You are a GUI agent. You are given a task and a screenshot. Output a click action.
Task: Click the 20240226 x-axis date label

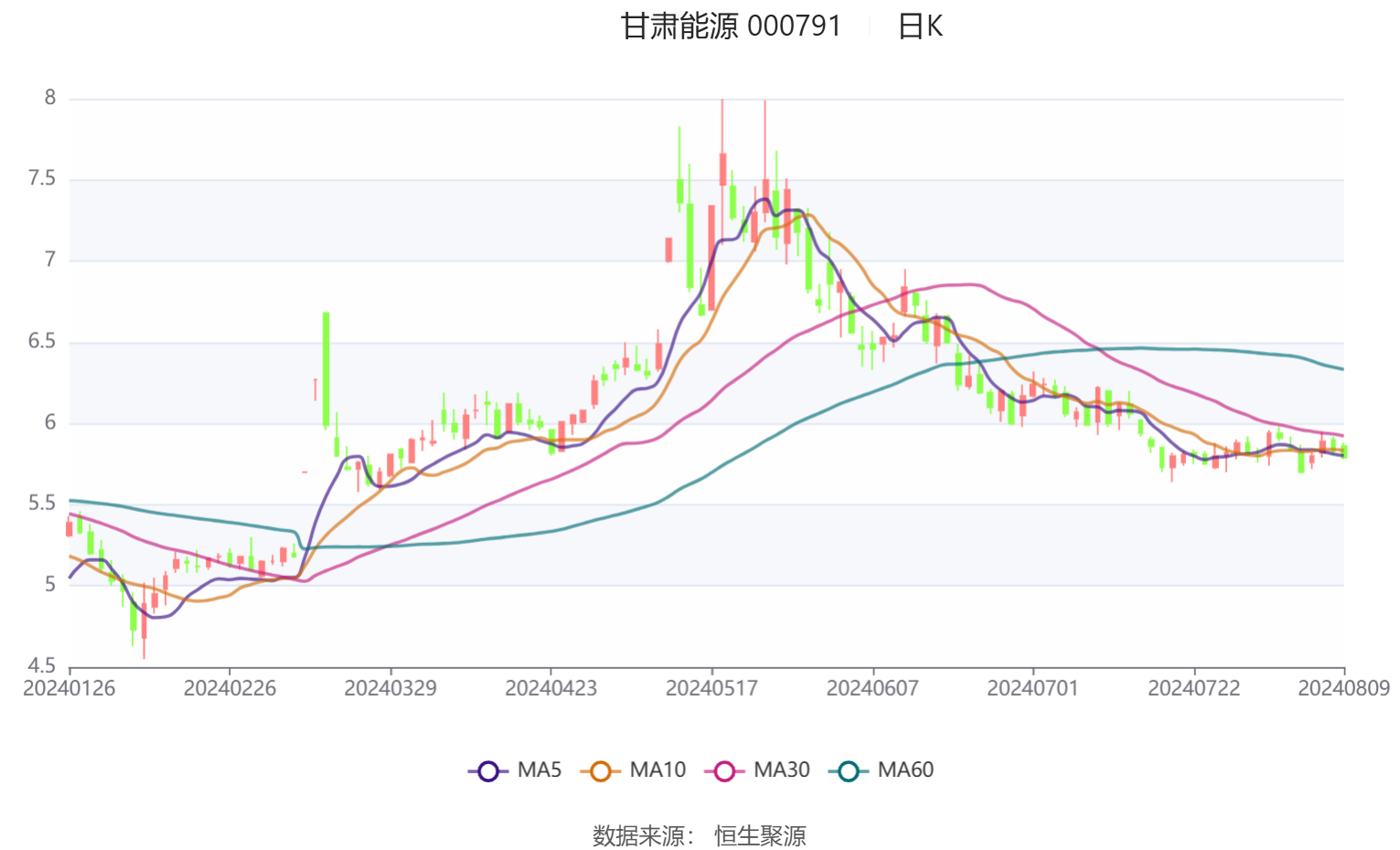[230, 688]
